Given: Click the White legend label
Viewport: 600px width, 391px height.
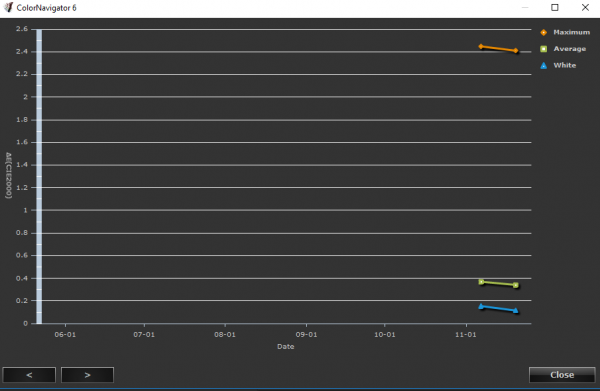Looking at the screenshot, I should 564,65.
